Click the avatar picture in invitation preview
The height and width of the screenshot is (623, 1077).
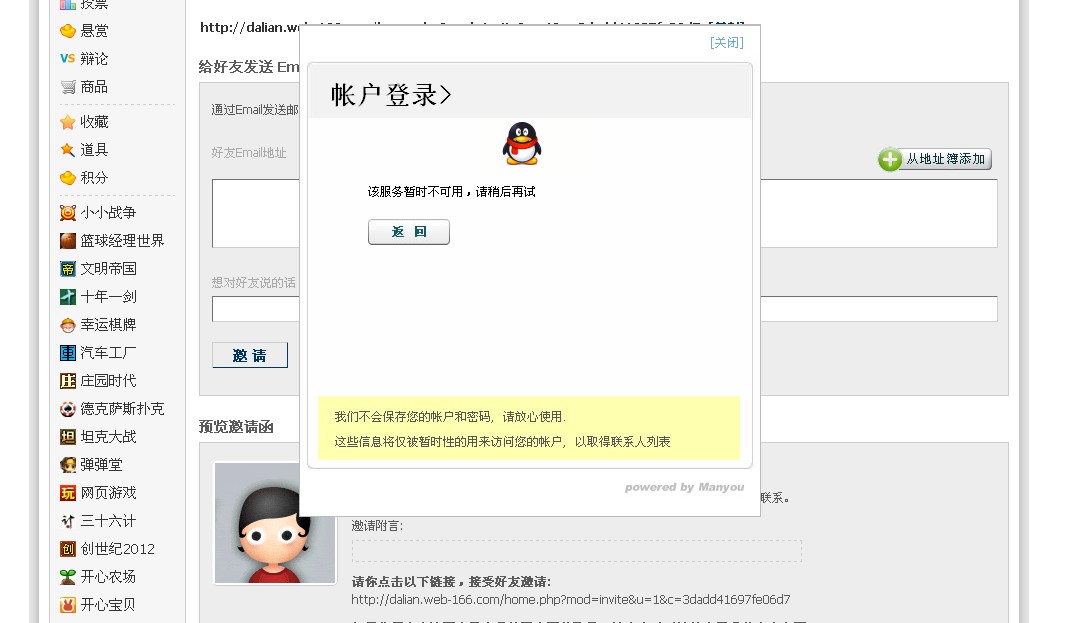pyautogui.click(x=275, y=523)
